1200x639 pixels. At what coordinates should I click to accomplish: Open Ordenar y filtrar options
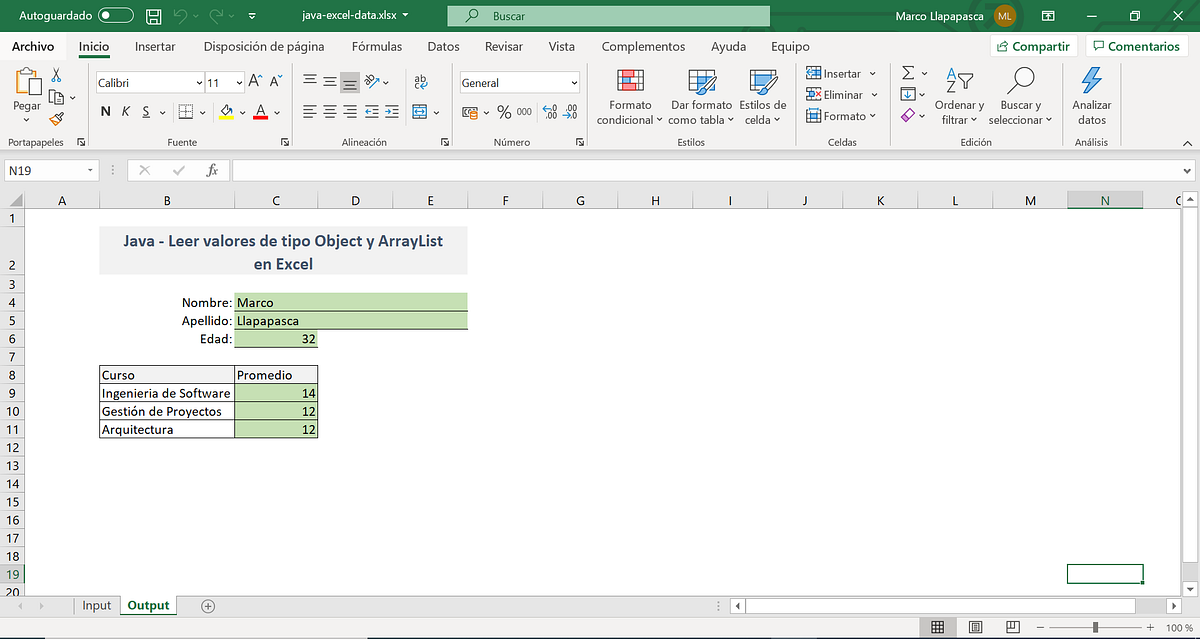coord(958,95)
